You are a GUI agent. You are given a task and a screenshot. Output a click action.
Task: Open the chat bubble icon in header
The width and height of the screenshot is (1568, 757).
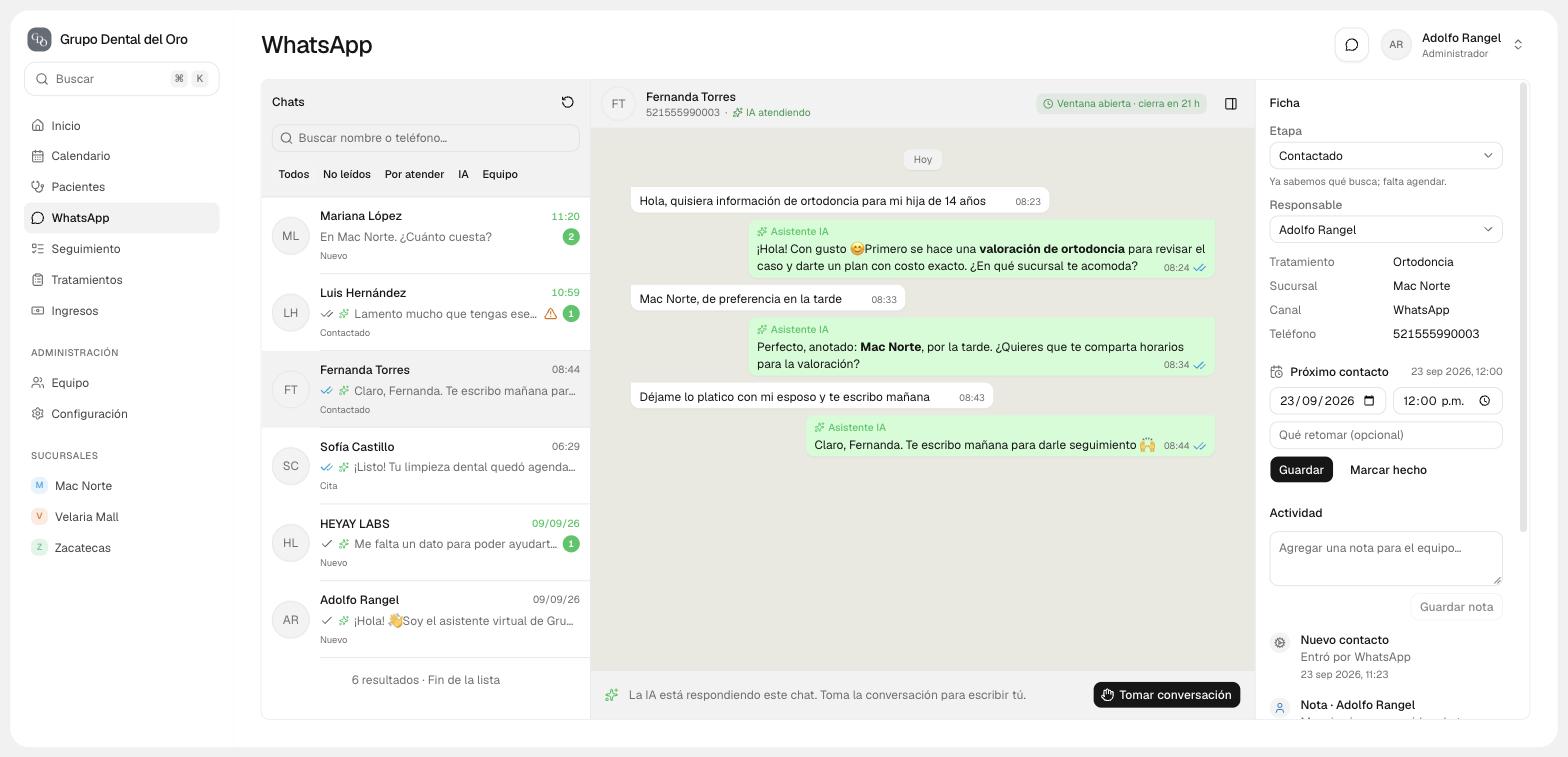(x=1351, y=44)
